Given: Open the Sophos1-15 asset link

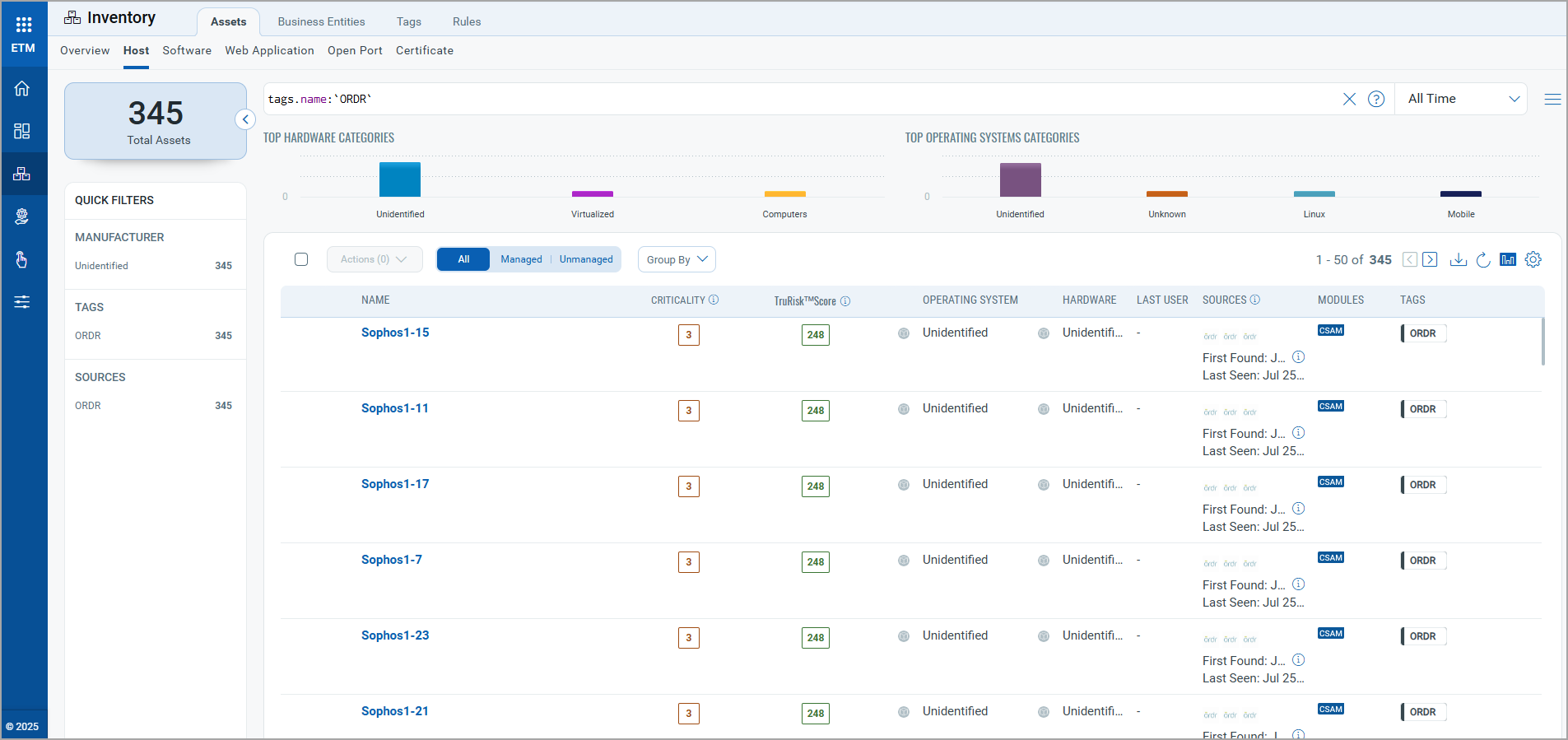Looking at the screenshot, I should [x=395, y=333].
